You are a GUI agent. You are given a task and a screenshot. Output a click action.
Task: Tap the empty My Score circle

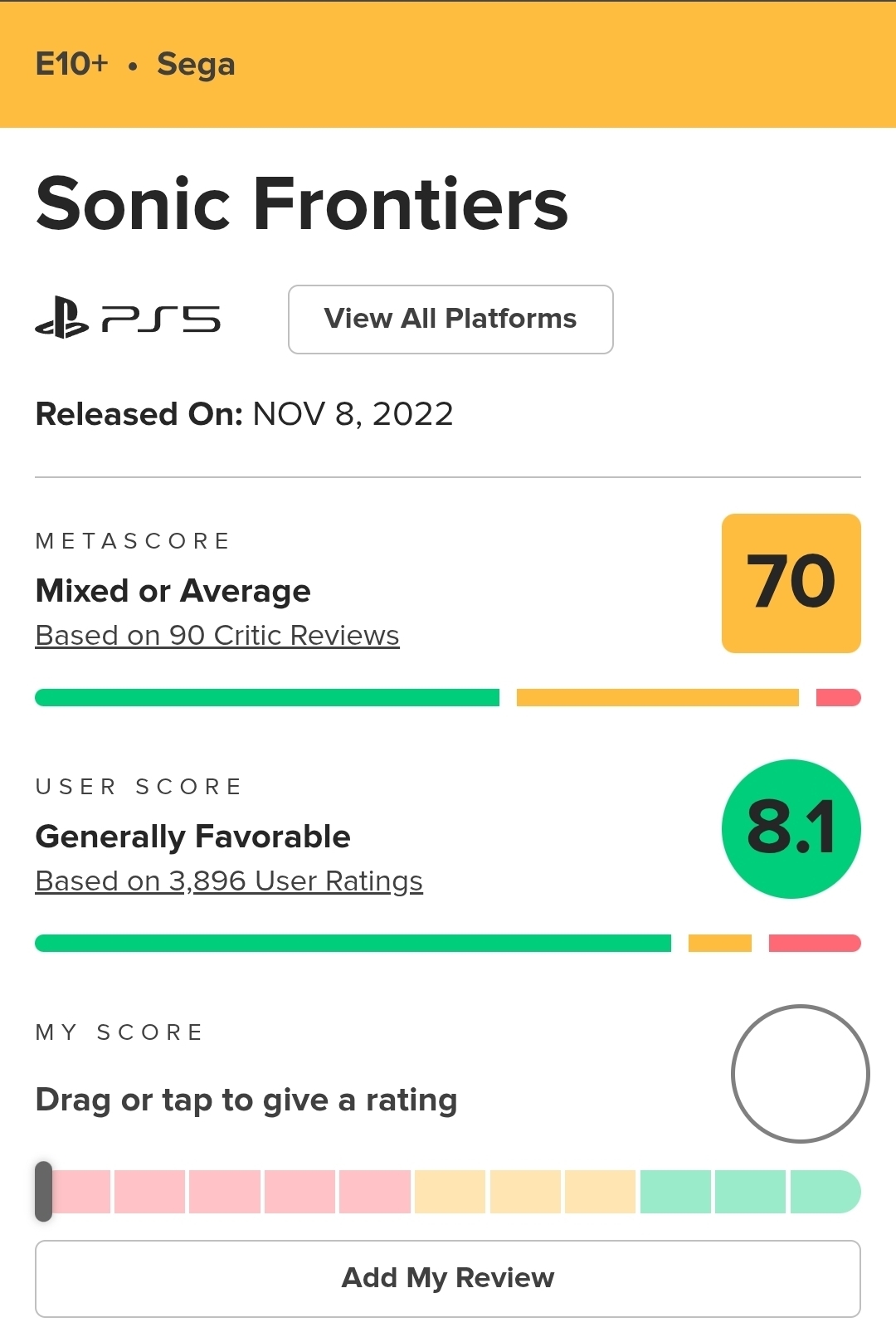tap(800, 1074)
